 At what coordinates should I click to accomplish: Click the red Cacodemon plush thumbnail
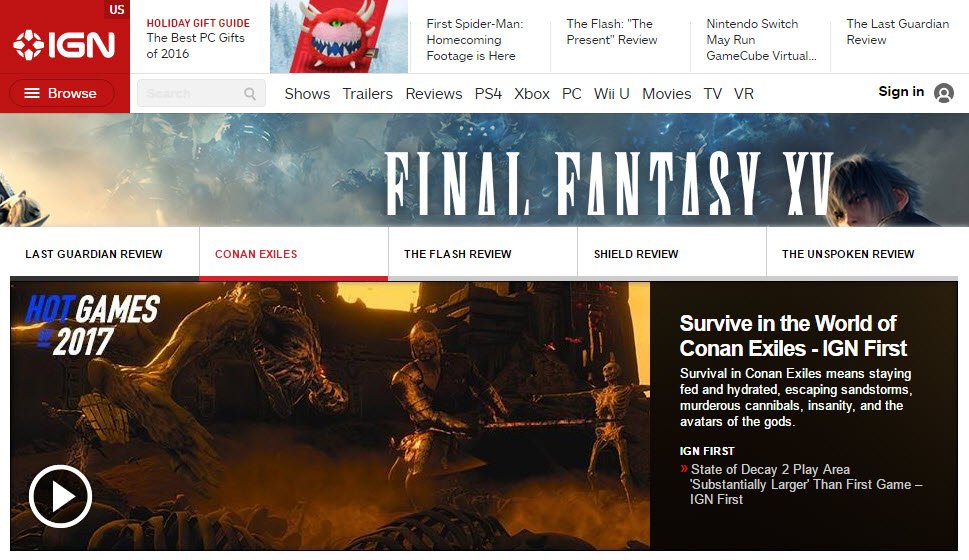coord(339,36)
